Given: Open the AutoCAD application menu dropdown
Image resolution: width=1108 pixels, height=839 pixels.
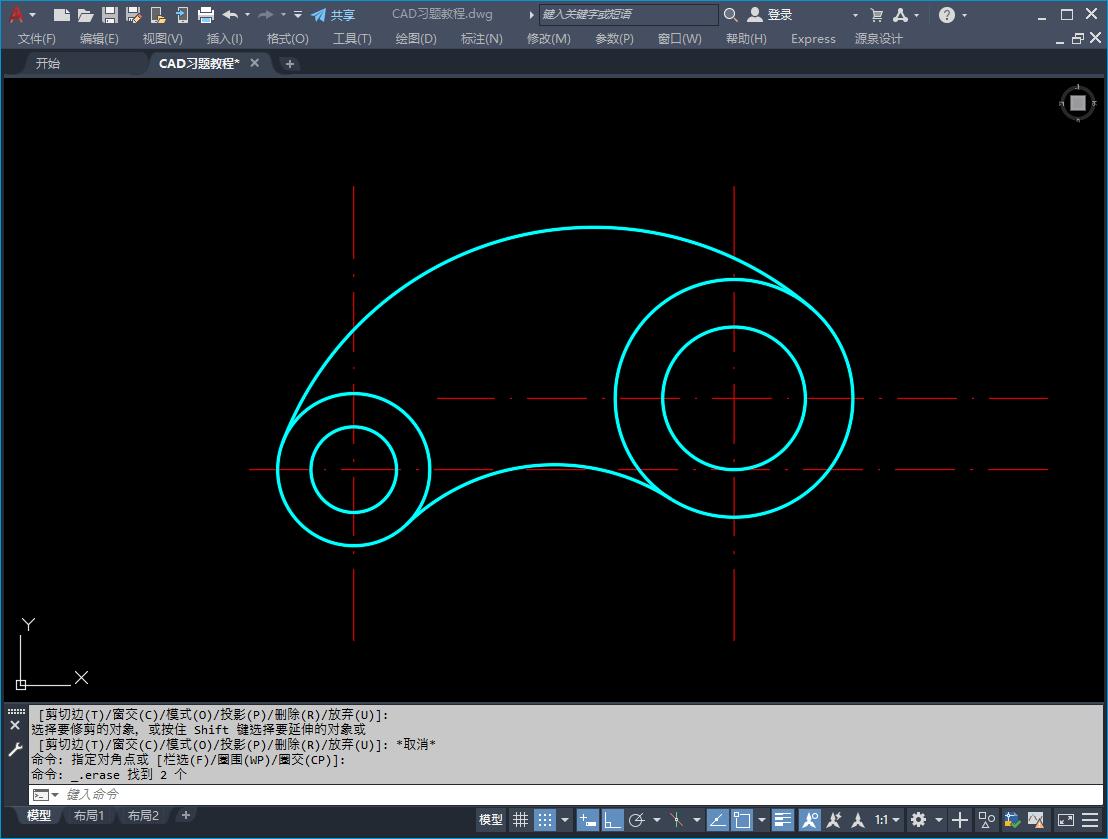Looking at the screenshot, I should coord(22,15).
